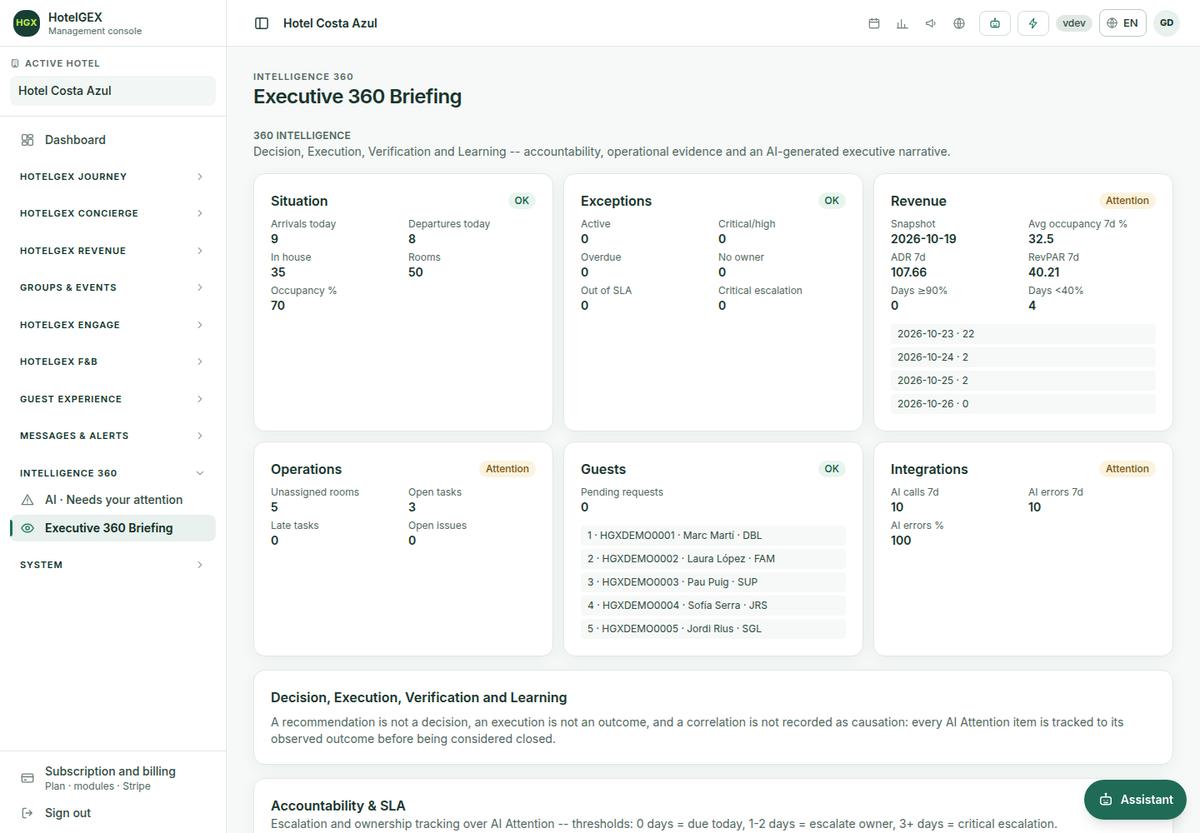Image resolution: width=1200 pixels, height=833 pixels.
Task: Open the EN language selector
Action: [x=1122, y=23]
